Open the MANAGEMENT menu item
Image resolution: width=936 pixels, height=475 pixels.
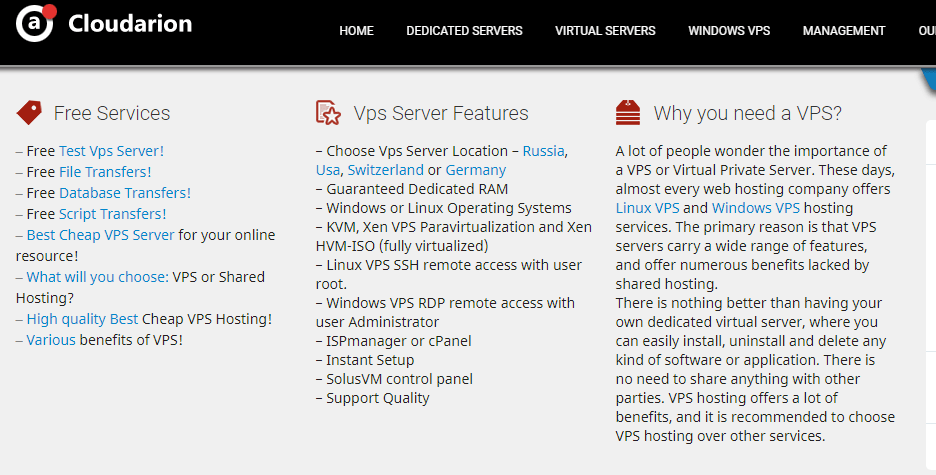pos(844,30)
